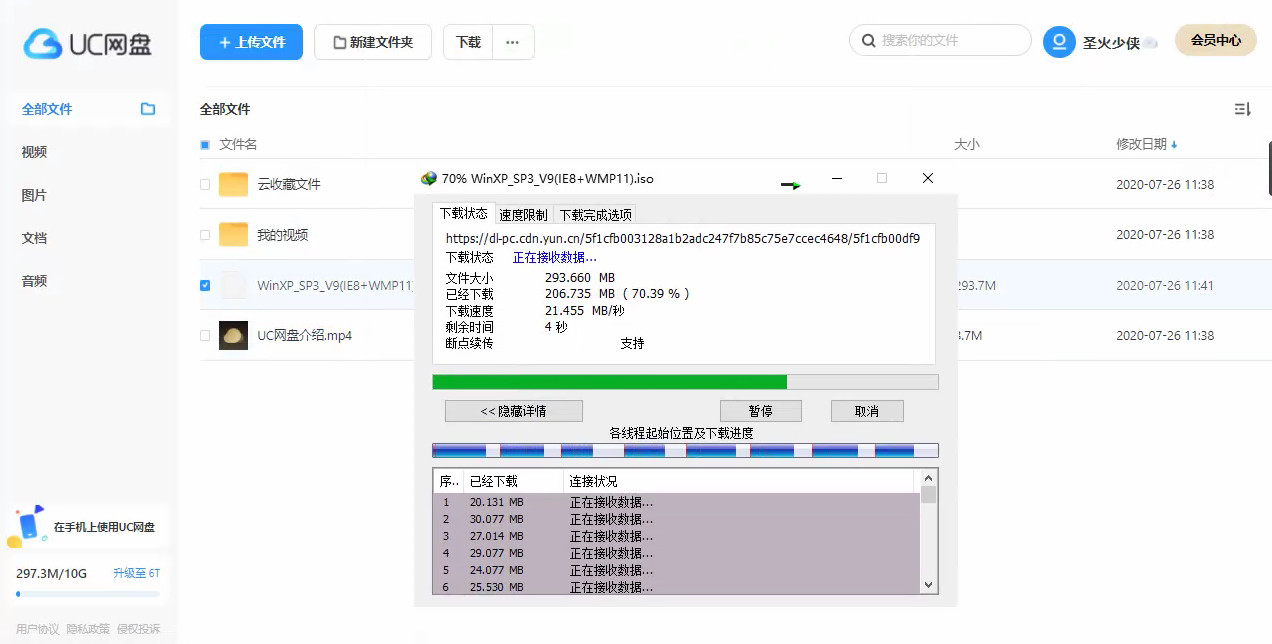Select thread row 4 with 29.077 MB
The width and height of the screenshot is (1272, 644).
677,553
